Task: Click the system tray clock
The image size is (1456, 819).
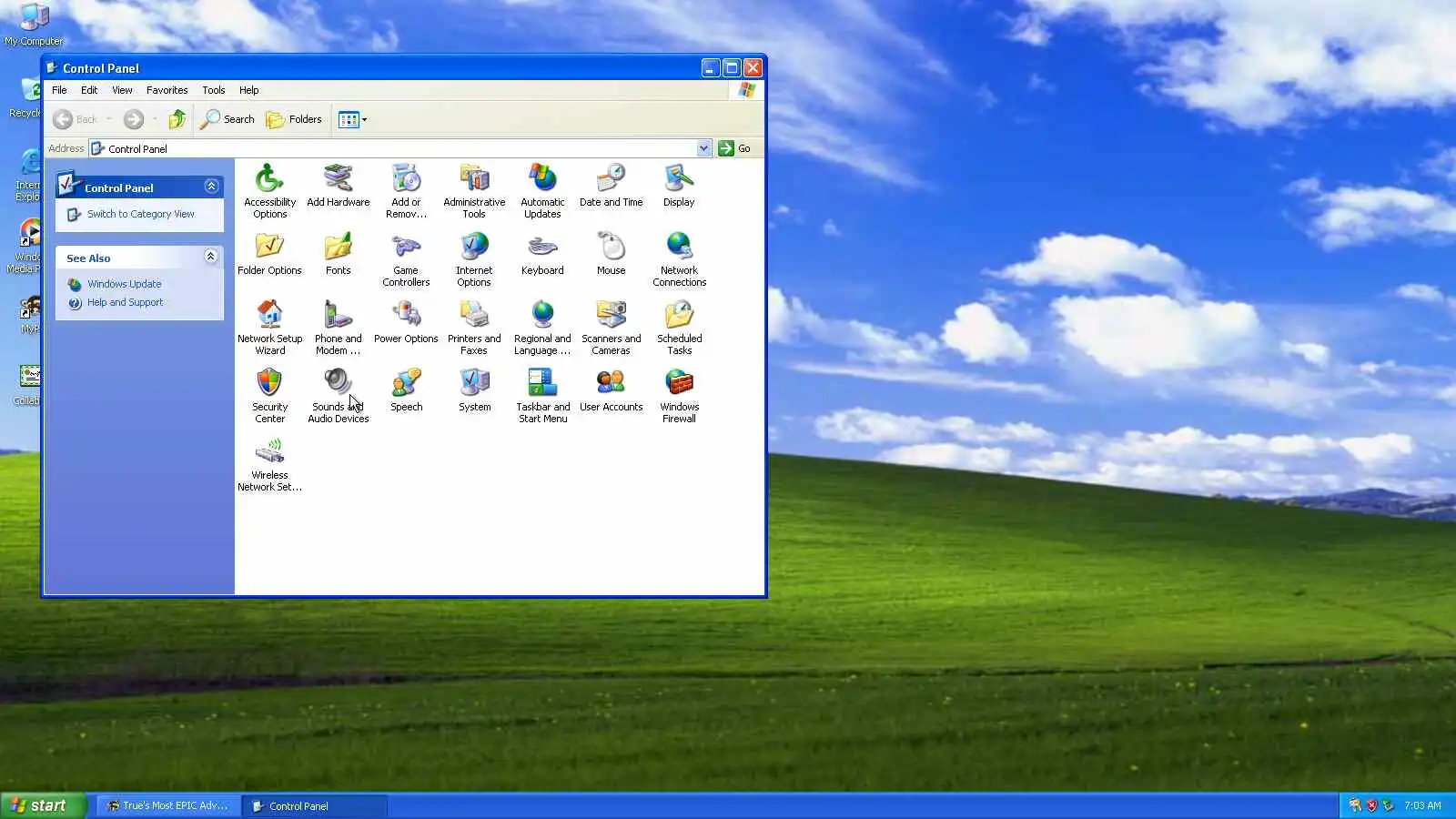Action: point(1422,805)
